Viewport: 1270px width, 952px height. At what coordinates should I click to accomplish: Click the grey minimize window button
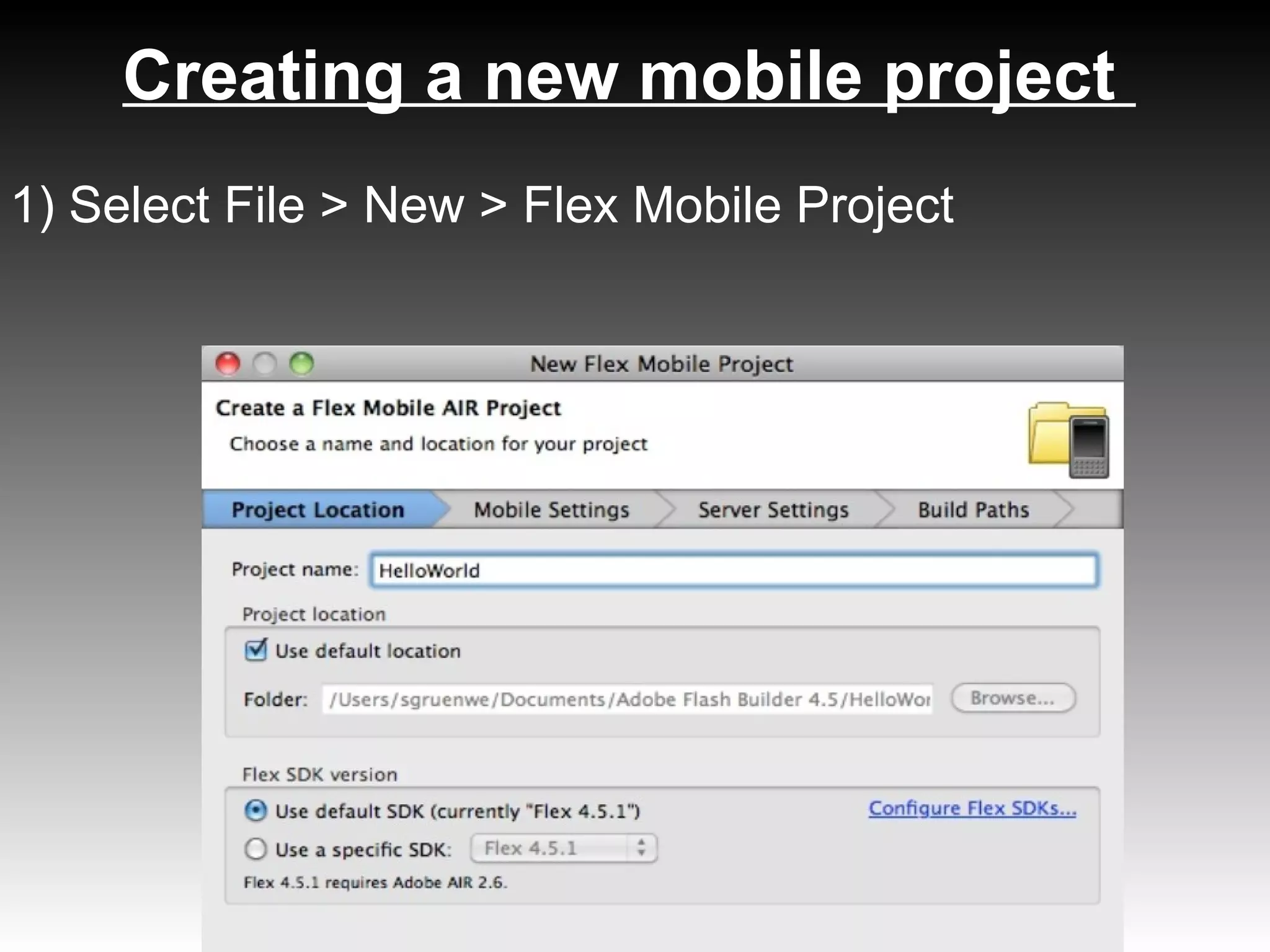click(265, 364)
